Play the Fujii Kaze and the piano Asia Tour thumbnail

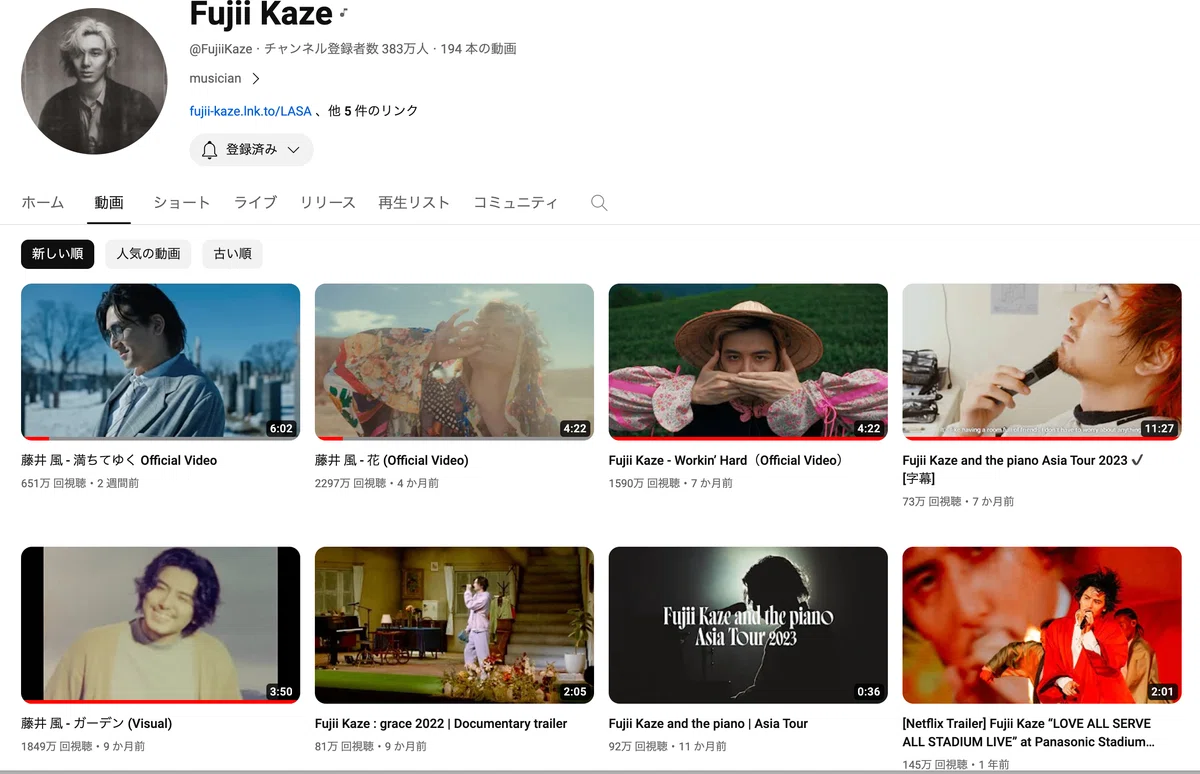coord(748,625)
